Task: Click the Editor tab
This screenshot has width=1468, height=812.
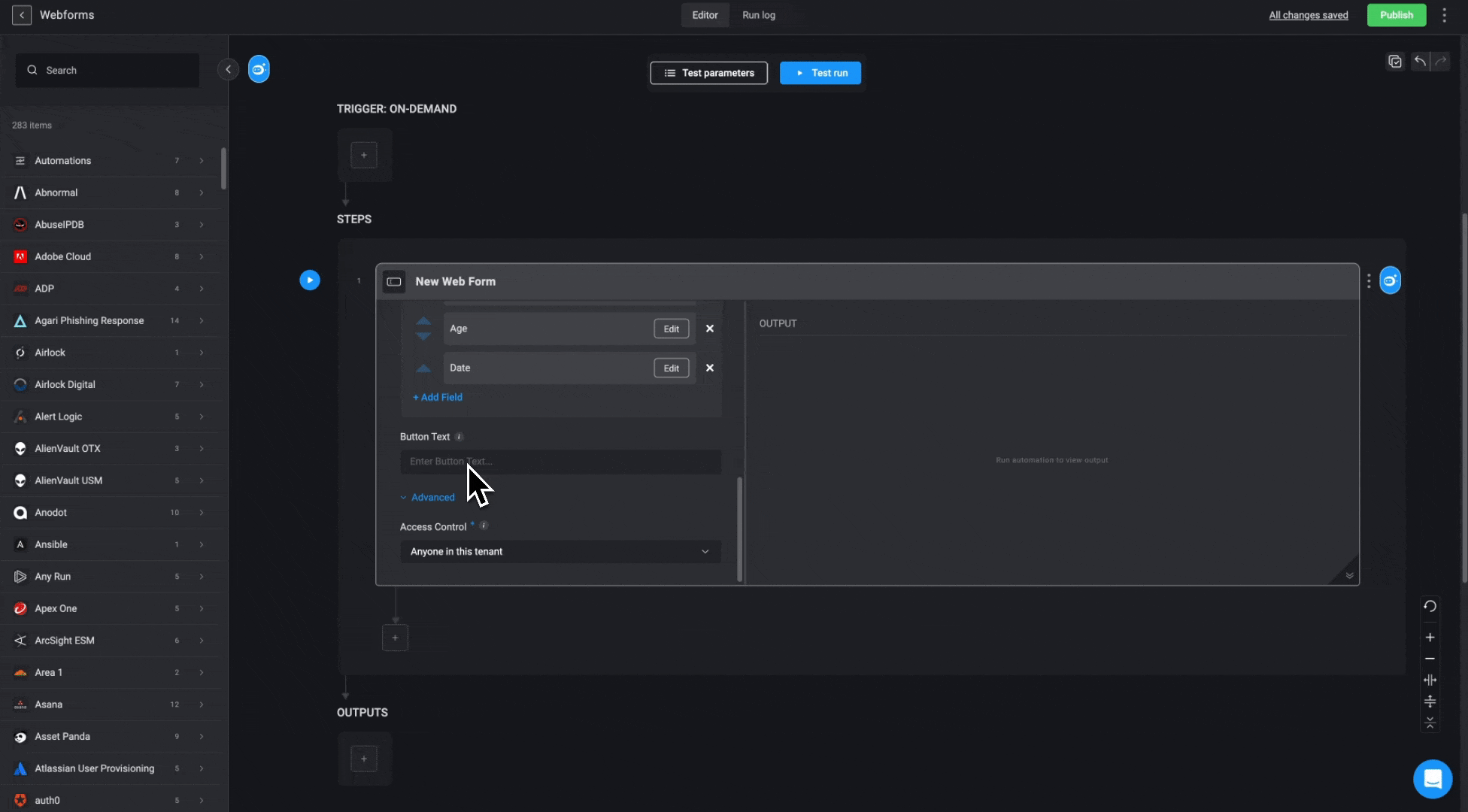Action: [x=705, y=15]
